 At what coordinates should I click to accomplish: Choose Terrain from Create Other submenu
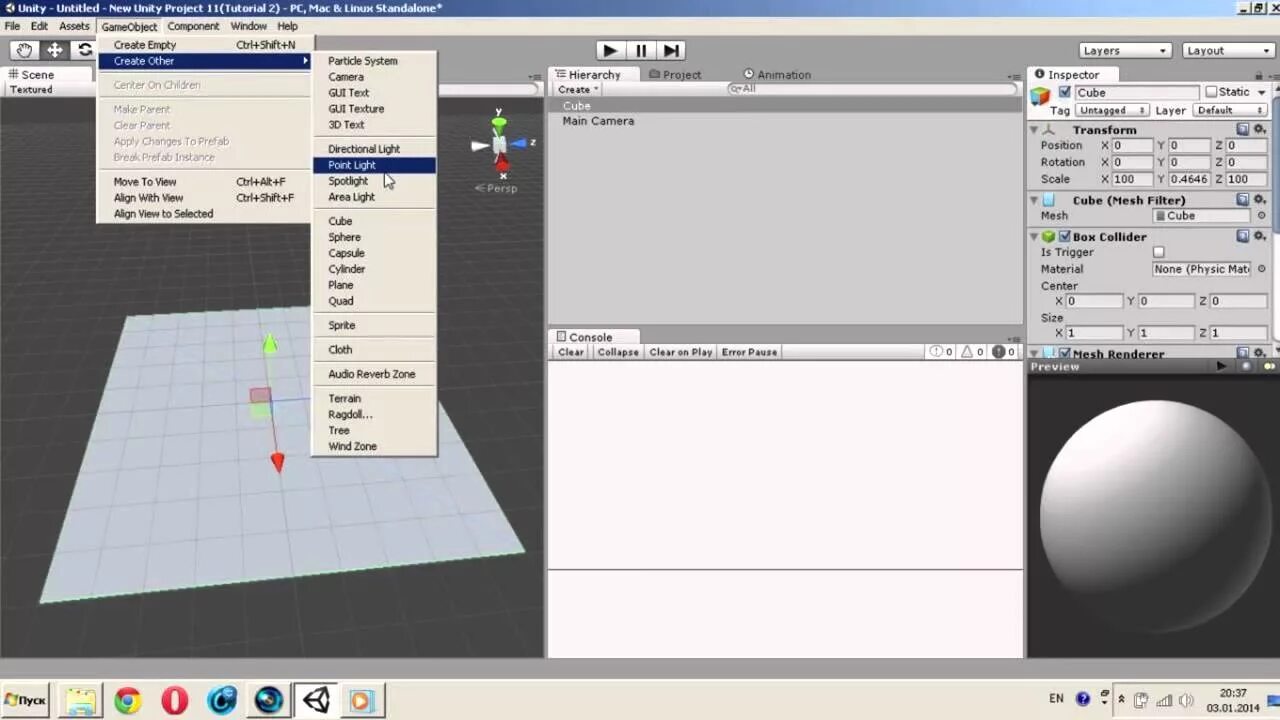pos(374,398)
